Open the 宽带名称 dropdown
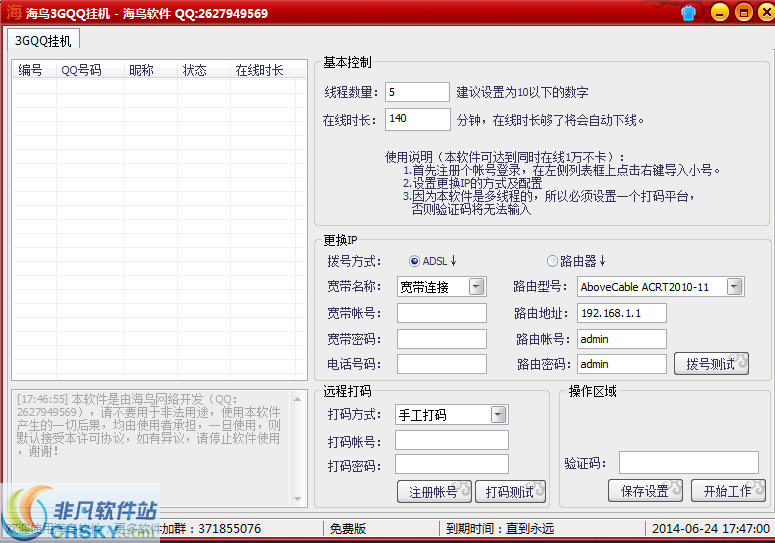775x543 pixels. click(x=476, y=287)
